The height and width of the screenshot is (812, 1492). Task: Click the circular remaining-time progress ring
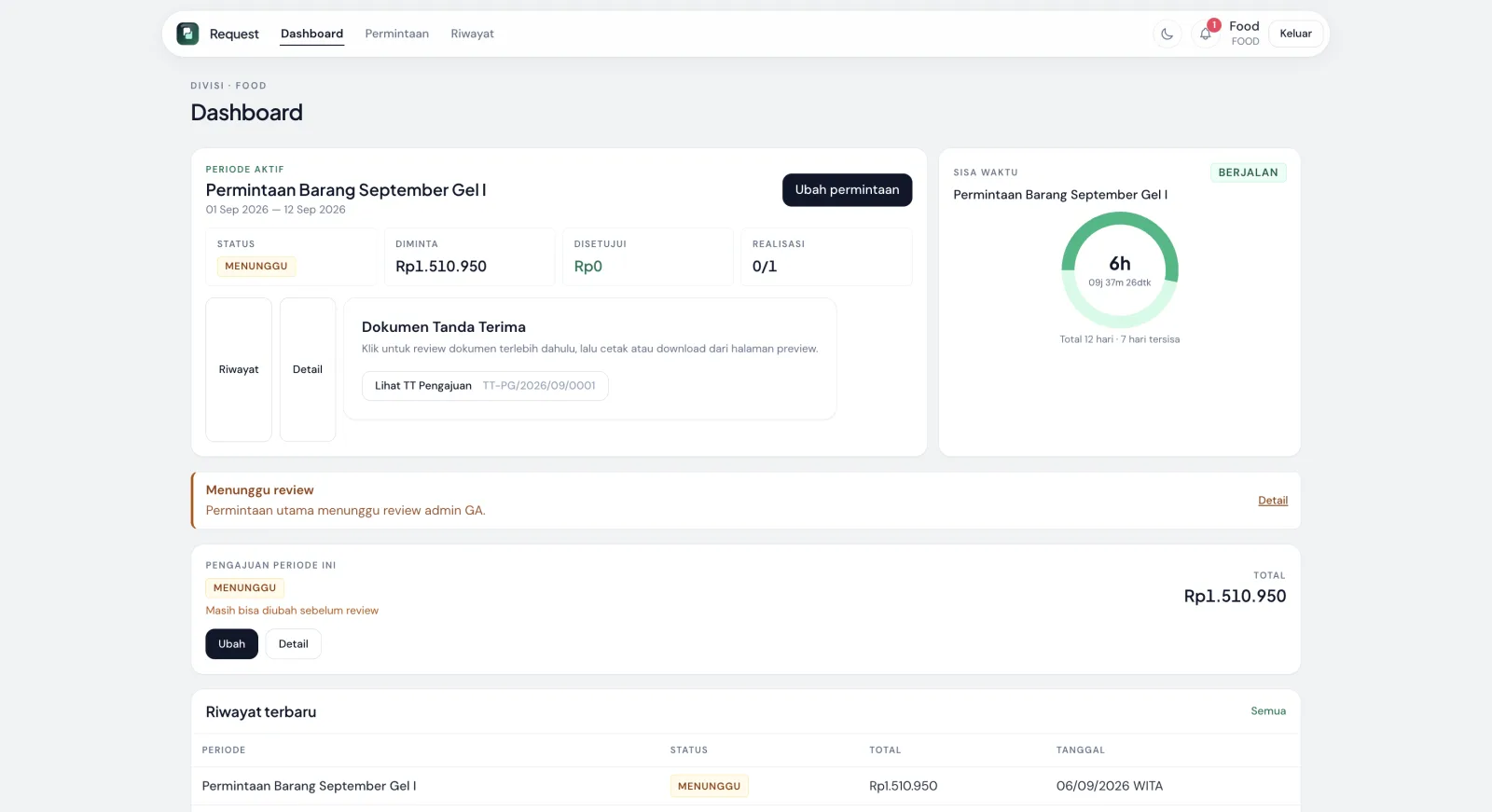tap(1120, 270)
